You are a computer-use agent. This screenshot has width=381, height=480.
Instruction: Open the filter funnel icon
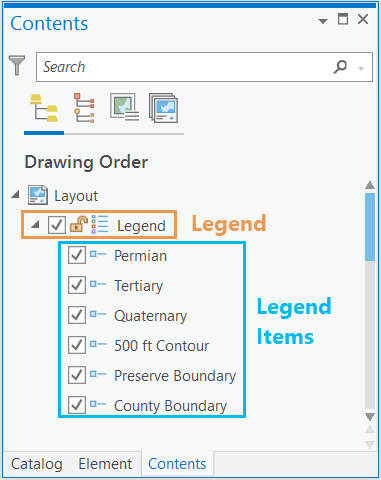17,65
